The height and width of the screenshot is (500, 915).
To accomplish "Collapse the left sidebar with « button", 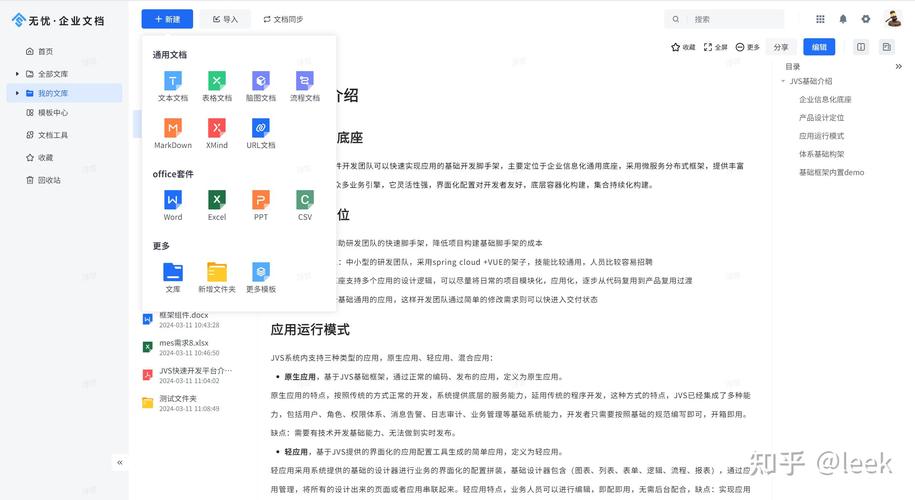I will tap(120, 463).
